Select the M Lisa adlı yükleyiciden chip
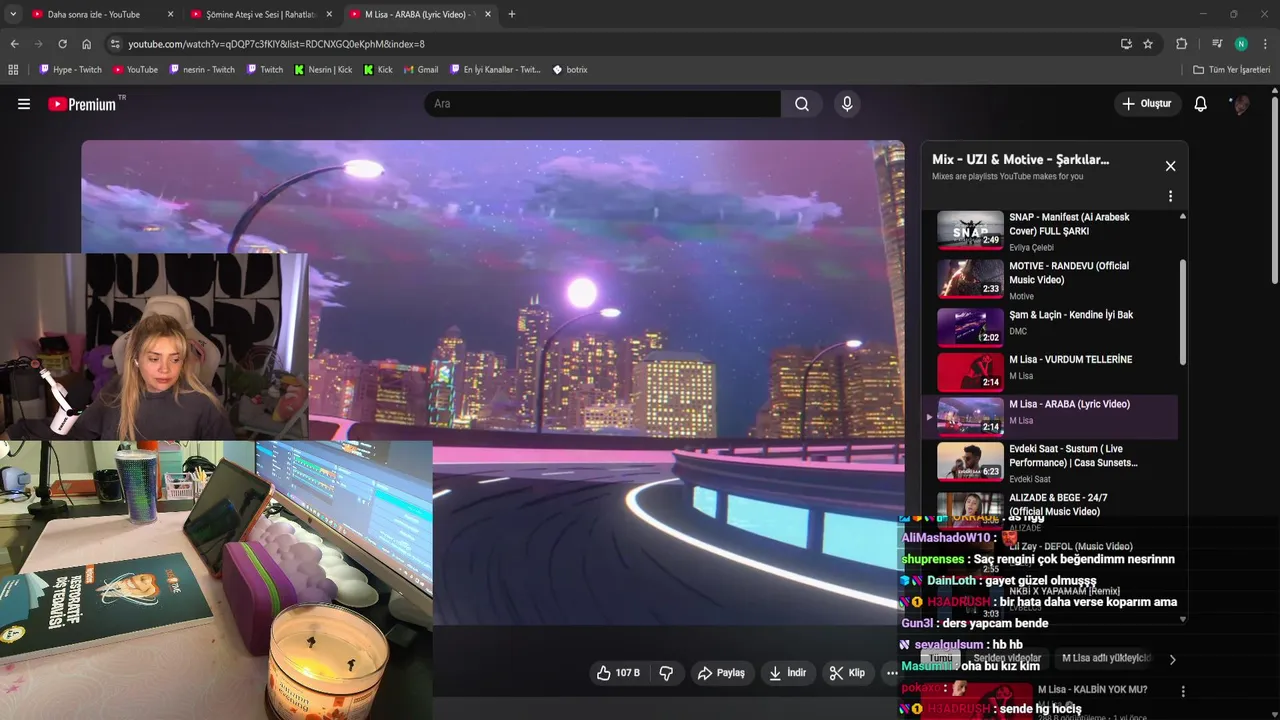The height and width of the screenshot is (720, 1280). [1107, 658]
